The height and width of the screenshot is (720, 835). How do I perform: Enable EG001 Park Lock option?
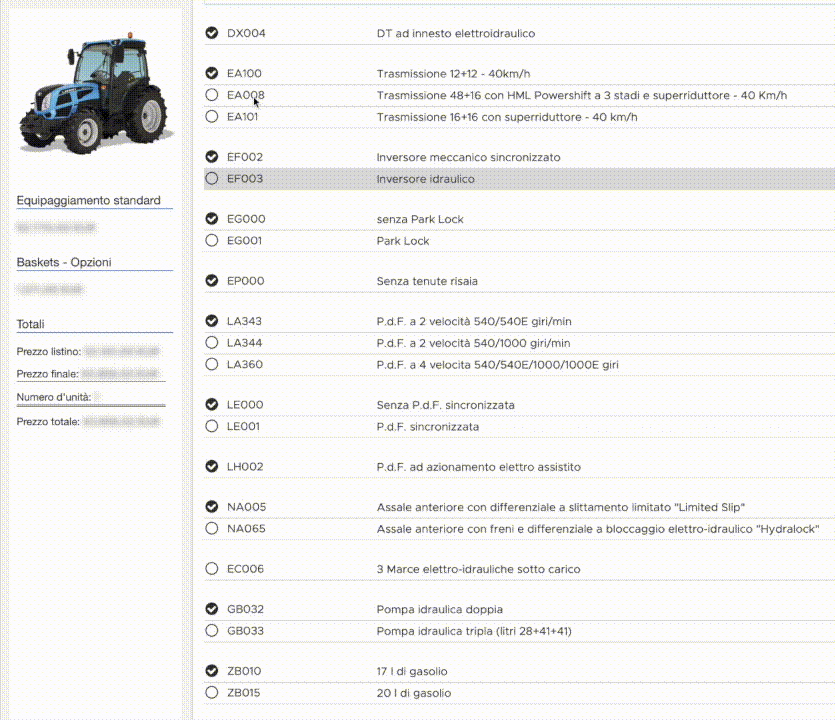[x=211, y=241]
